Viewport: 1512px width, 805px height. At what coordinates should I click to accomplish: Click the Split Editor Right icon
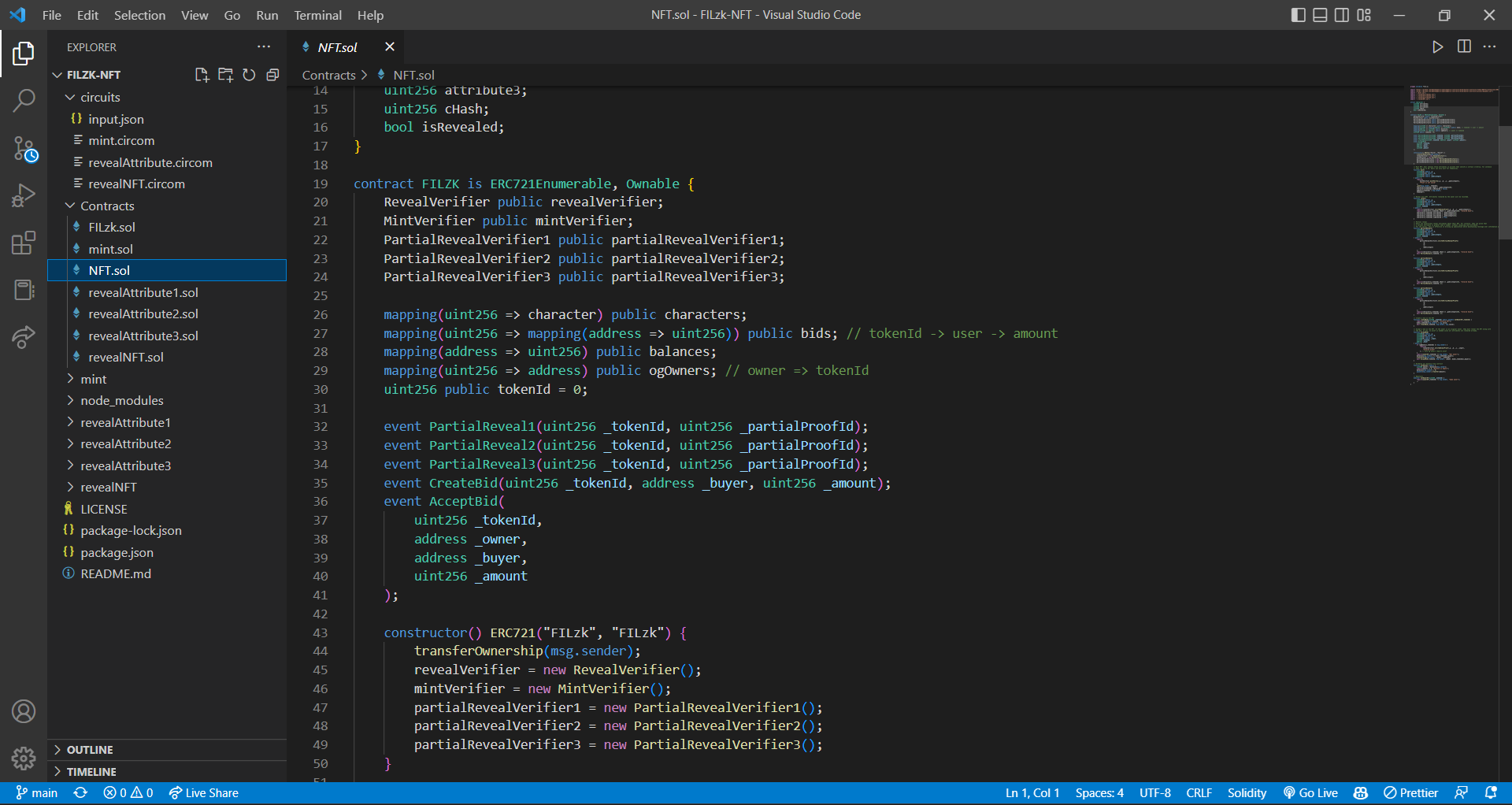[x=1464, y=46]
